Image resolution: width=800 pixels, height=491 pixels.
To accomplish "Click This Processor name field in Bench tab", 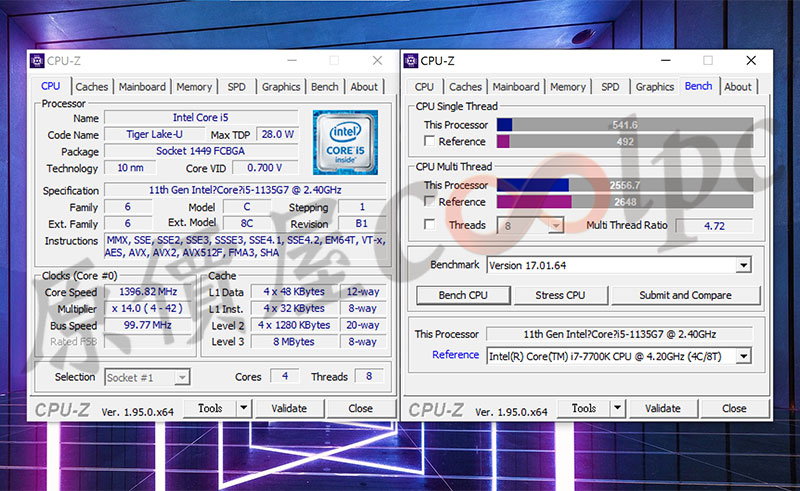I will pos(619,334).
